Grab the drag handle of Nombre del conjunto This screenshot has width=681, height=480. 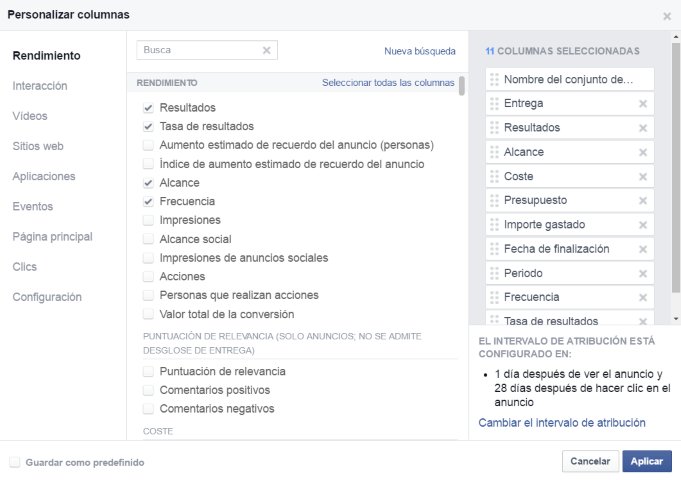(494, 79)
